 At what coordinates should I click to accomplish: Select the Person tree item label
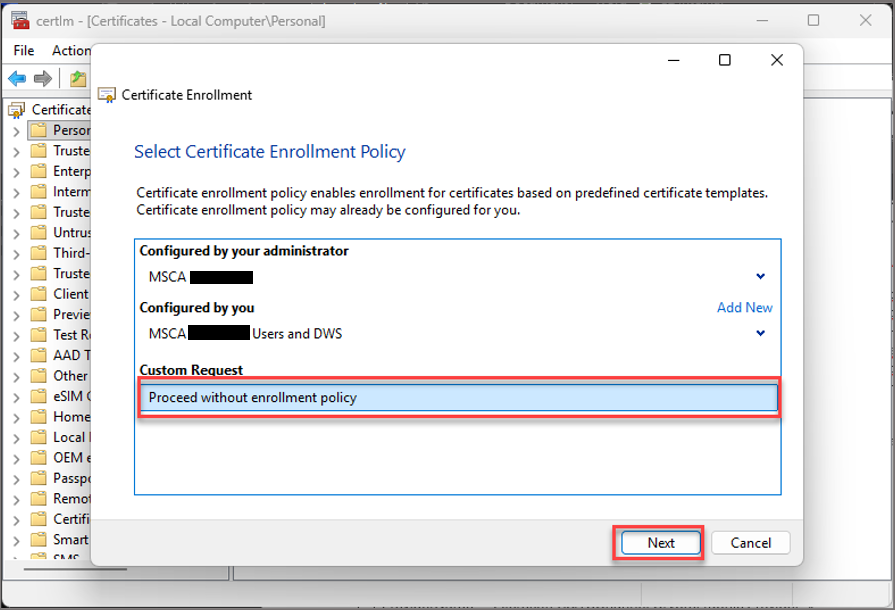pyautogui.click(x=71, y=130)
